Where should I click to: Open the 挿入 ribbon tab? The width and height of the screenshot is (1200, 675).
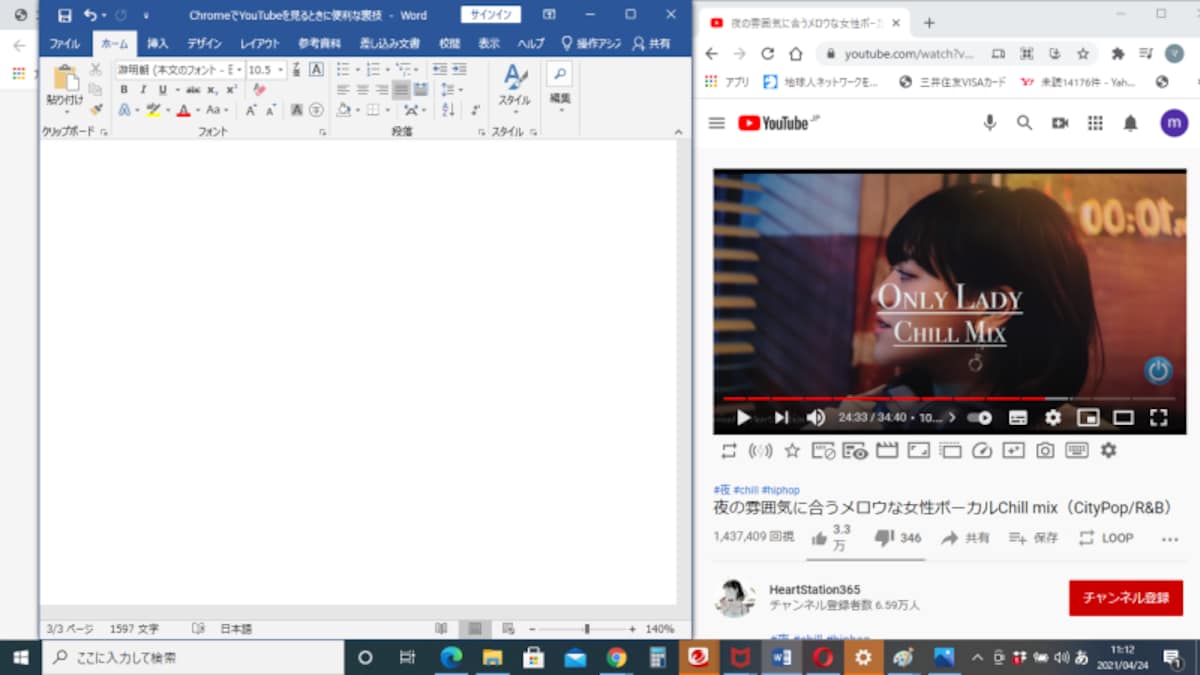coord(158,44)
